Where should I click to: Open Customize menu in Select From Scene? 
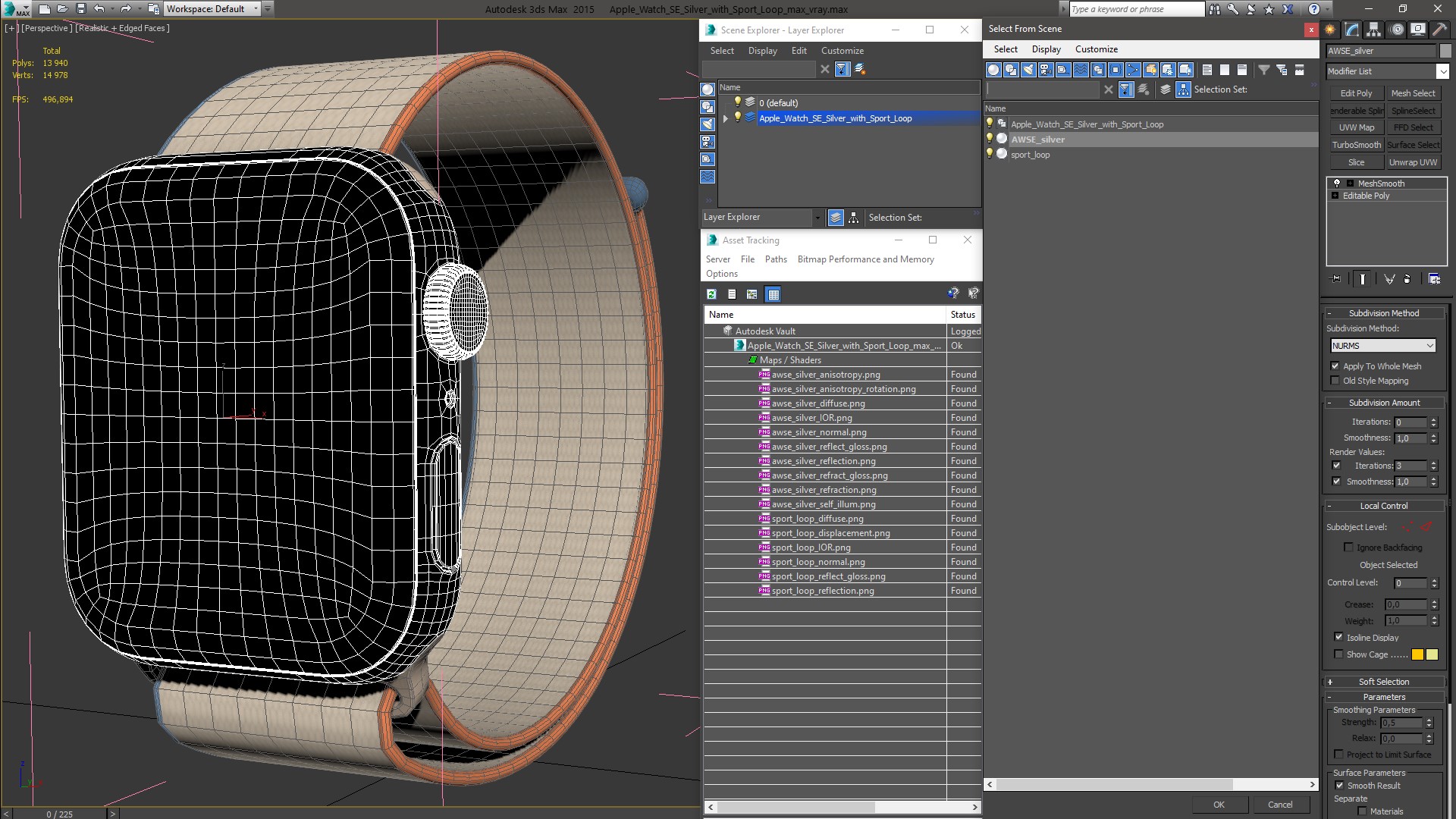click(1096, 49)
